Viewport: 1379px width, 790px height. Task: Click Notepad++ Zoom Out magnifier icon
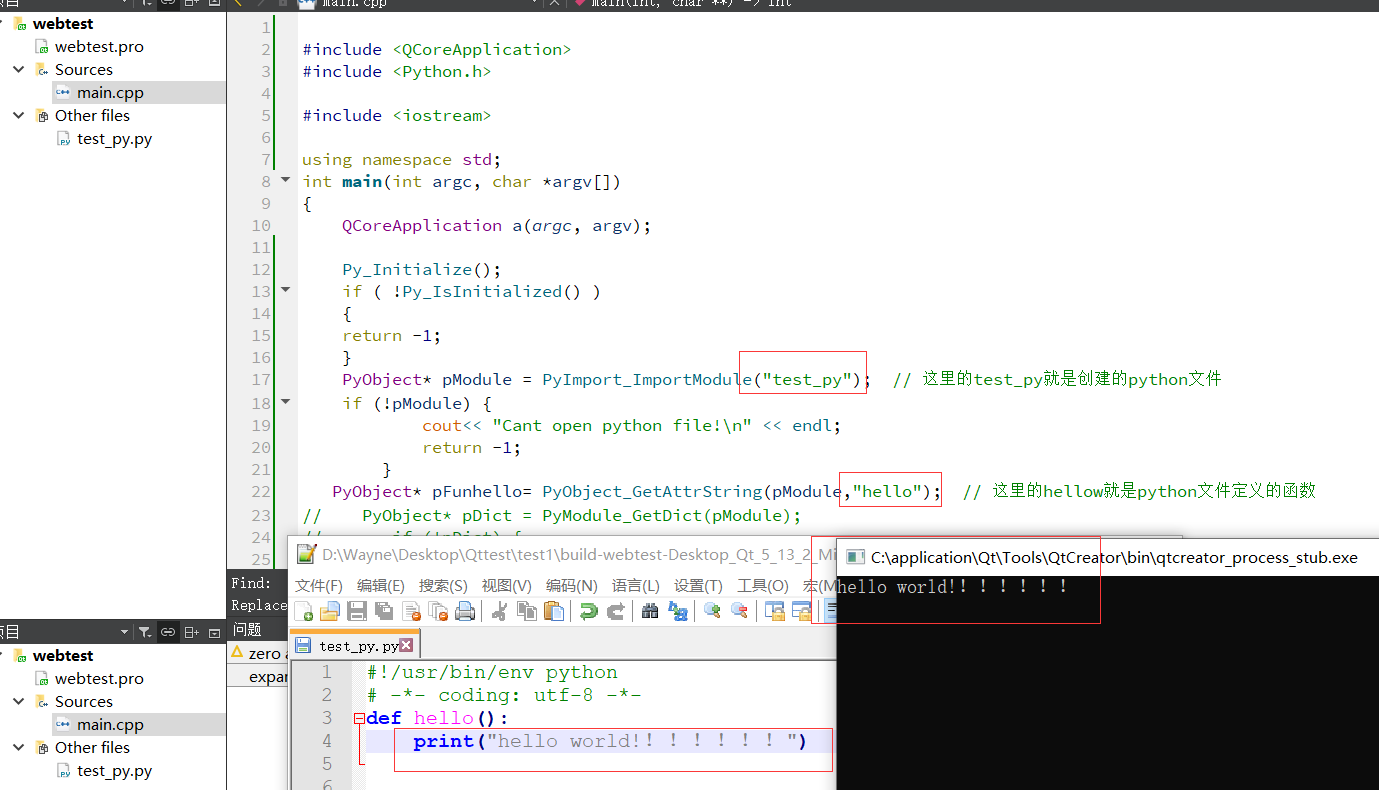click(x=739, y=611)
